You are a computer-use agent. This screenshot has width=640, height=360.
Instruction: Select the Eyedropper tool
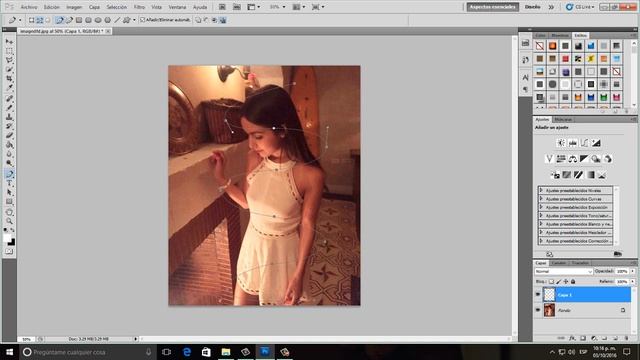[x=9, y=88]
